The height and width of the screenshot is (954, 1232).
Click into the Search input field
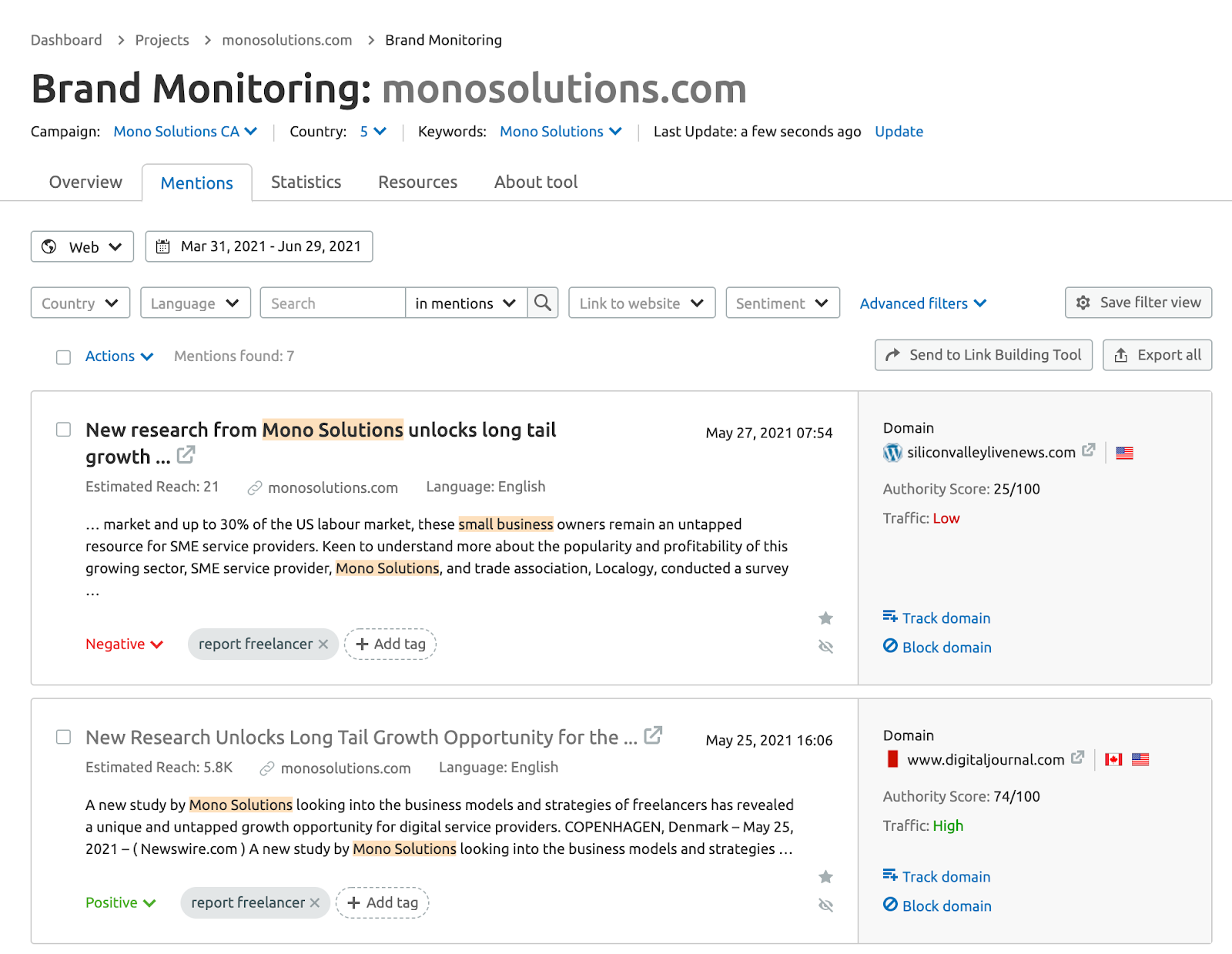tap(333, 303)
